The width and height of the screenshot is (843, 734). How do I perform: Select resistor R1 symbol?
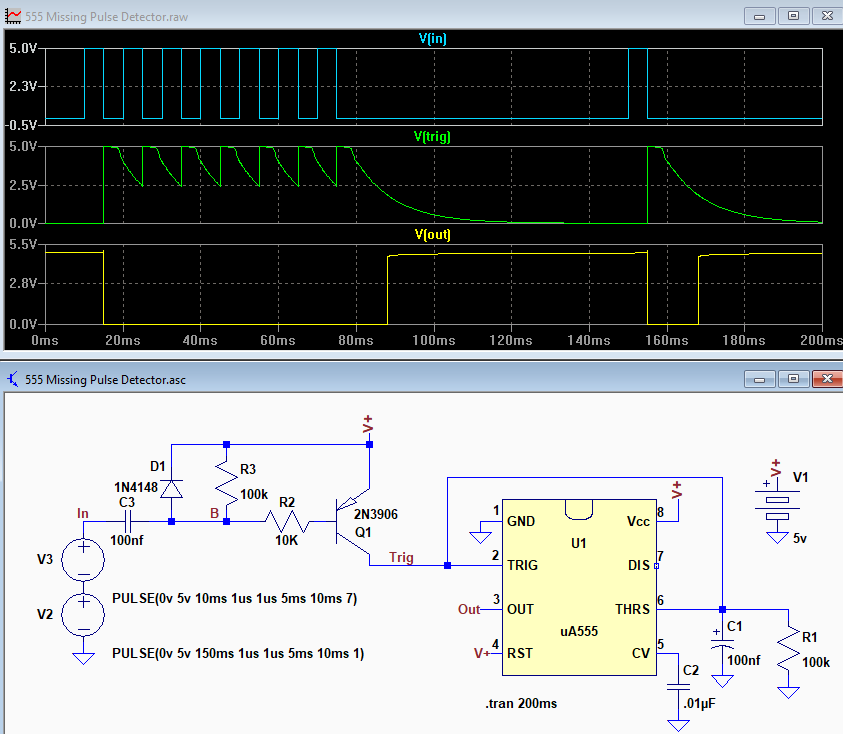[x=788, y=649]
